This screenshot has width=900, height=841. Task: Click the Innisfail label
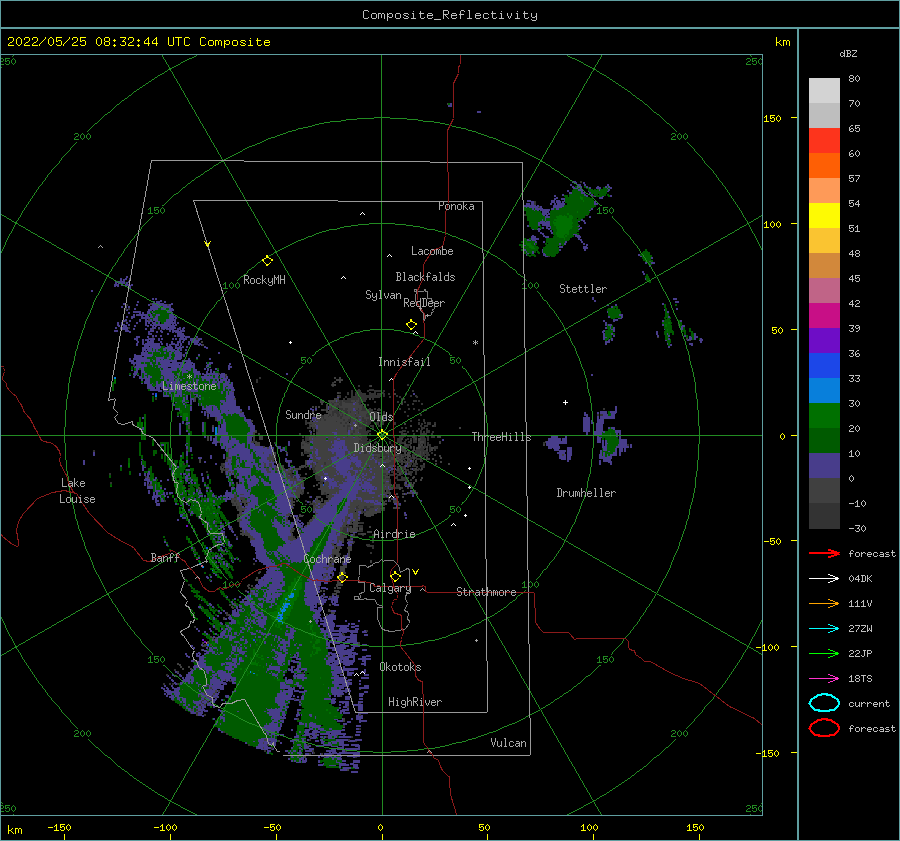click(404, 362)
